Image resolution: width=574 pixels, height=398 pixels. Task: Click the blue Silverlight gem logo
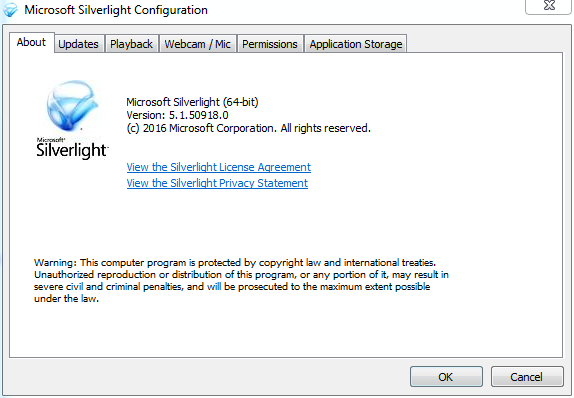pyautogui.click(x=72, y=106)
